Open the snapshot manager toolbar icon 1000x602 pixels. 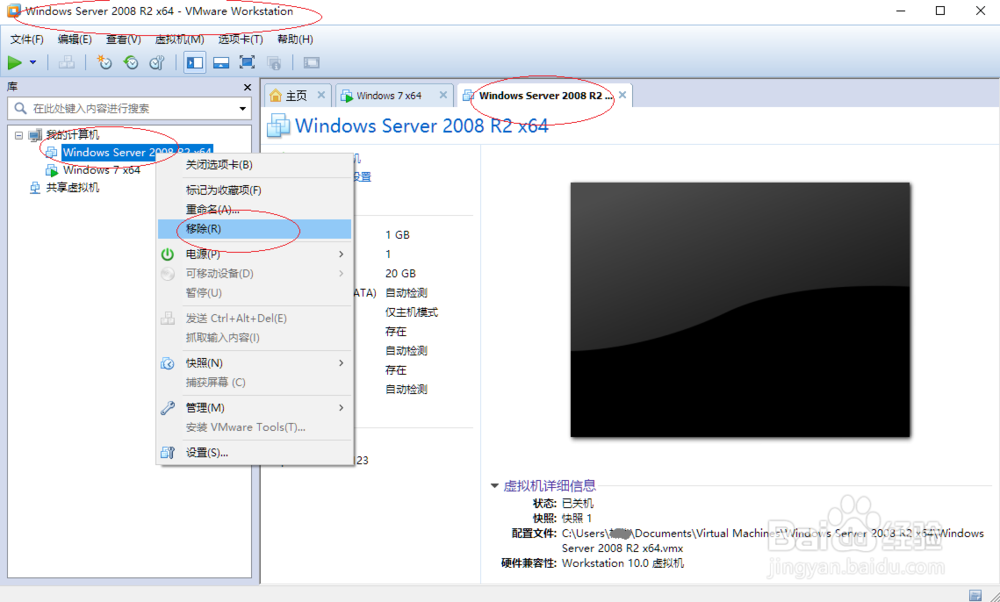[x=157, y=62]
